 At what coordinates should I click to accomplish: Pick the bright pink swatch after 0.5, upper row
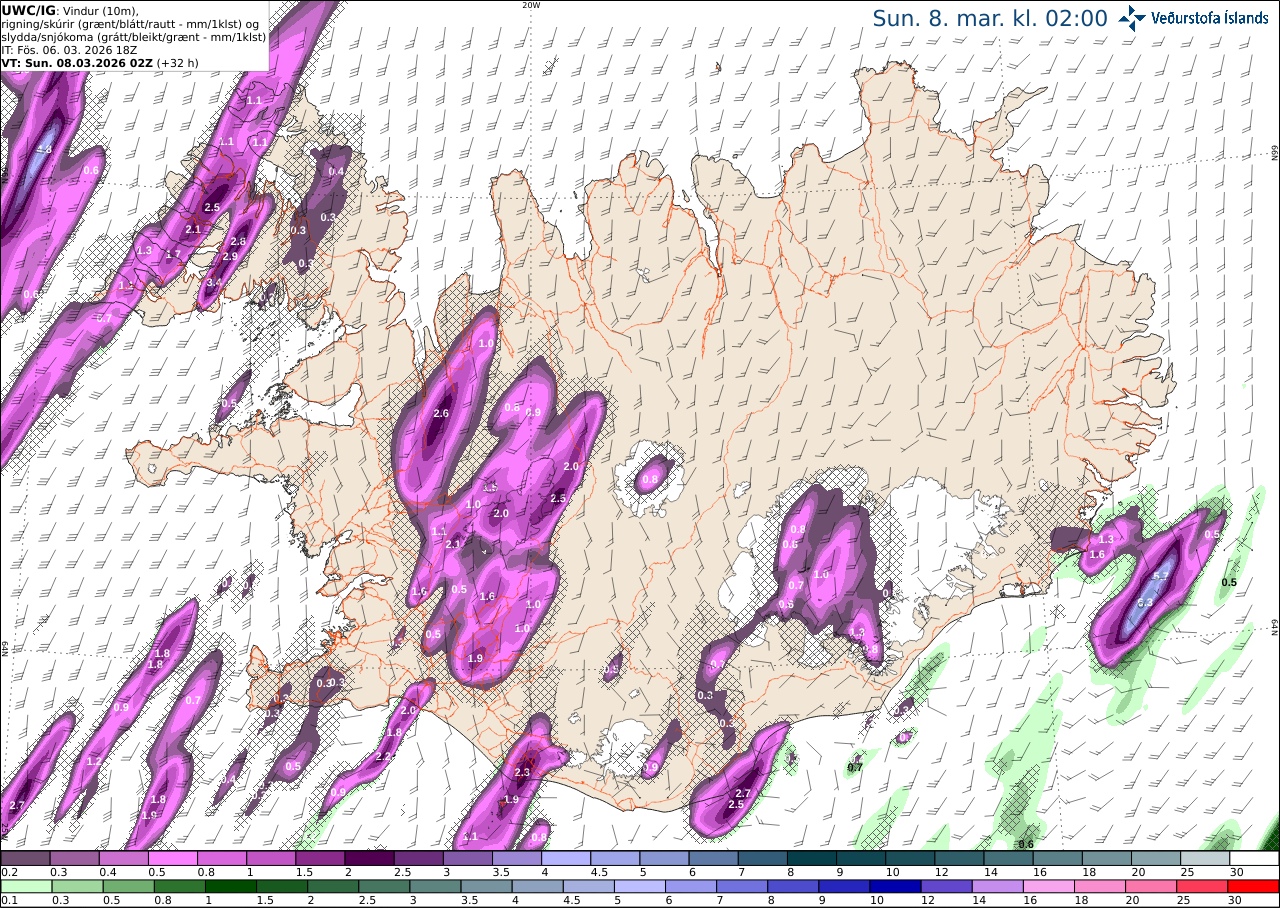click(x=172, y=858)
